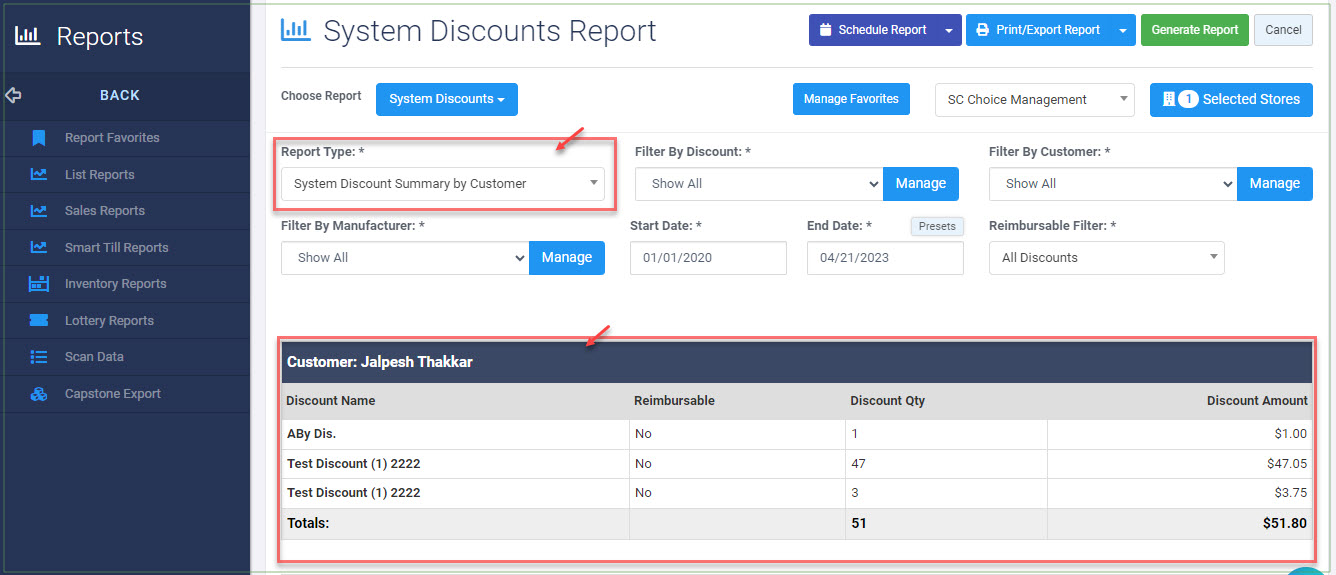Screen dimensions: 1336x575
Task: Open Sales Reports in the sidebar
Action: (105, 211)
